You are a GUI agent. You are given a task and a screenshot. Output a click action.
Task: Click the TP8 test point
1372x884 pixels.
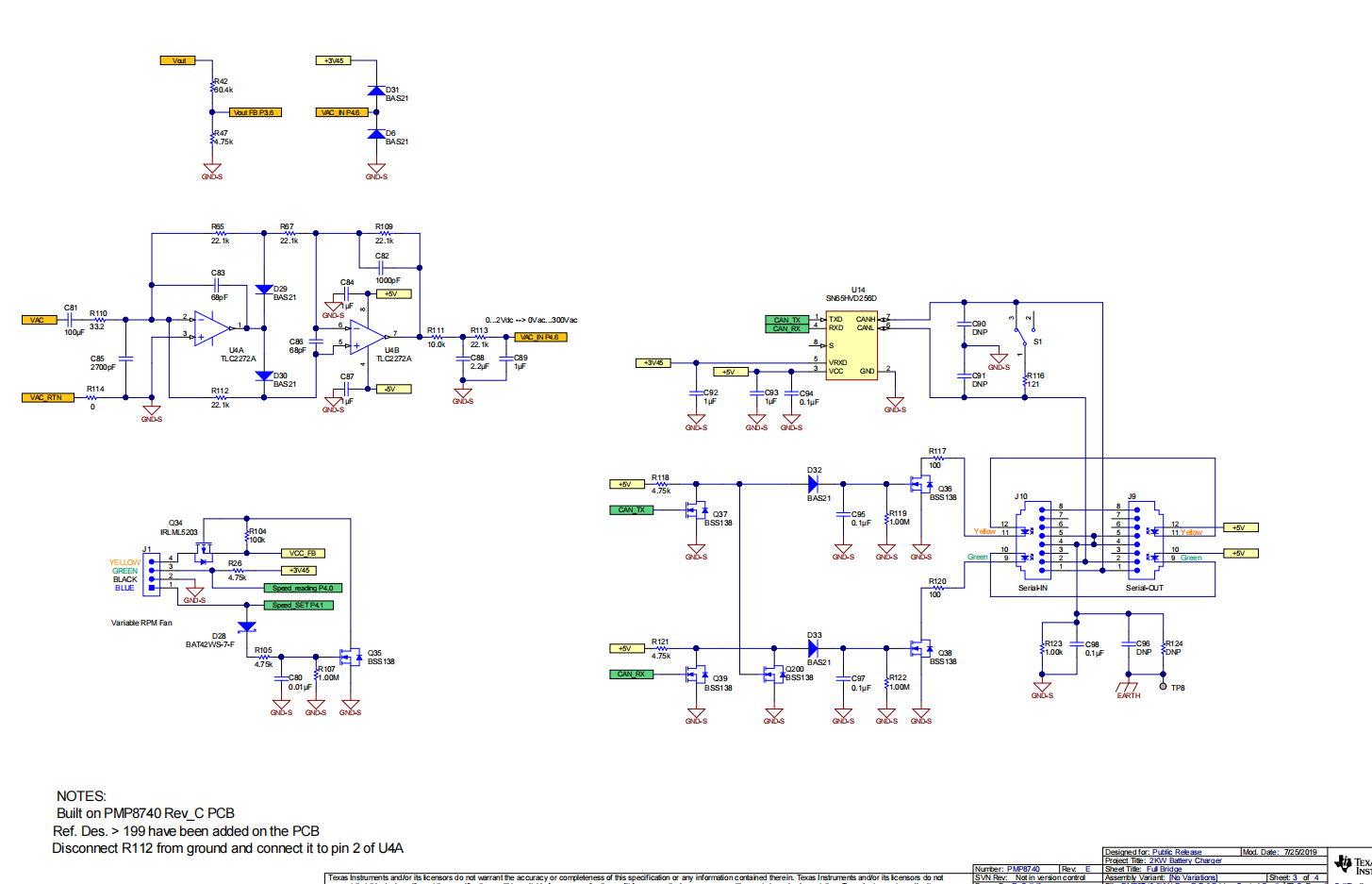(1164, 687)
